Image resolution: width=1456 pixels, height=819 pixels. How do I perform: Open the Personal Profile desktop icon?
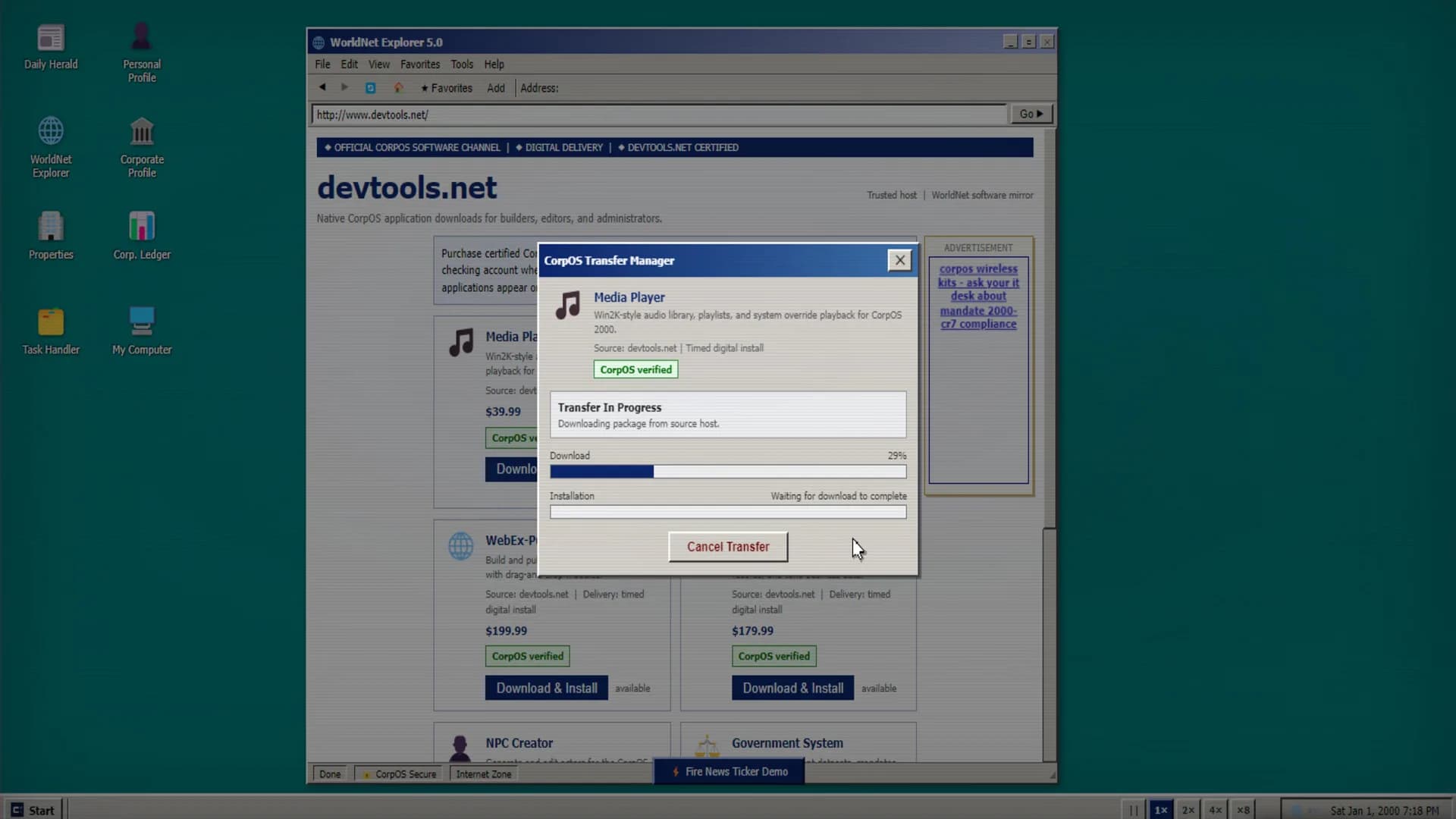pos(142,53)
